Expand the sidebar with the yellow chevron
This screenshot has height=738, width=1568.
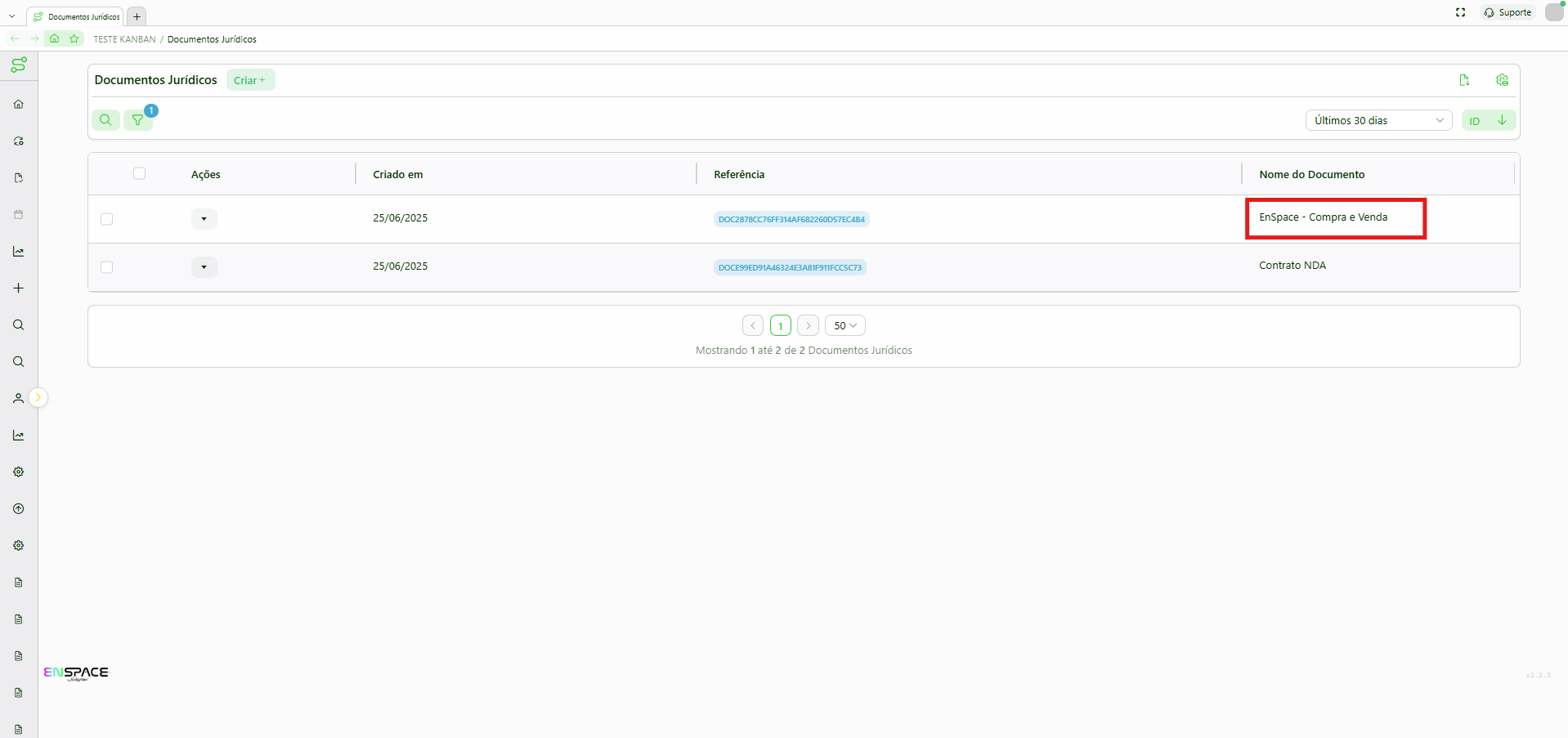pos(38,397)
